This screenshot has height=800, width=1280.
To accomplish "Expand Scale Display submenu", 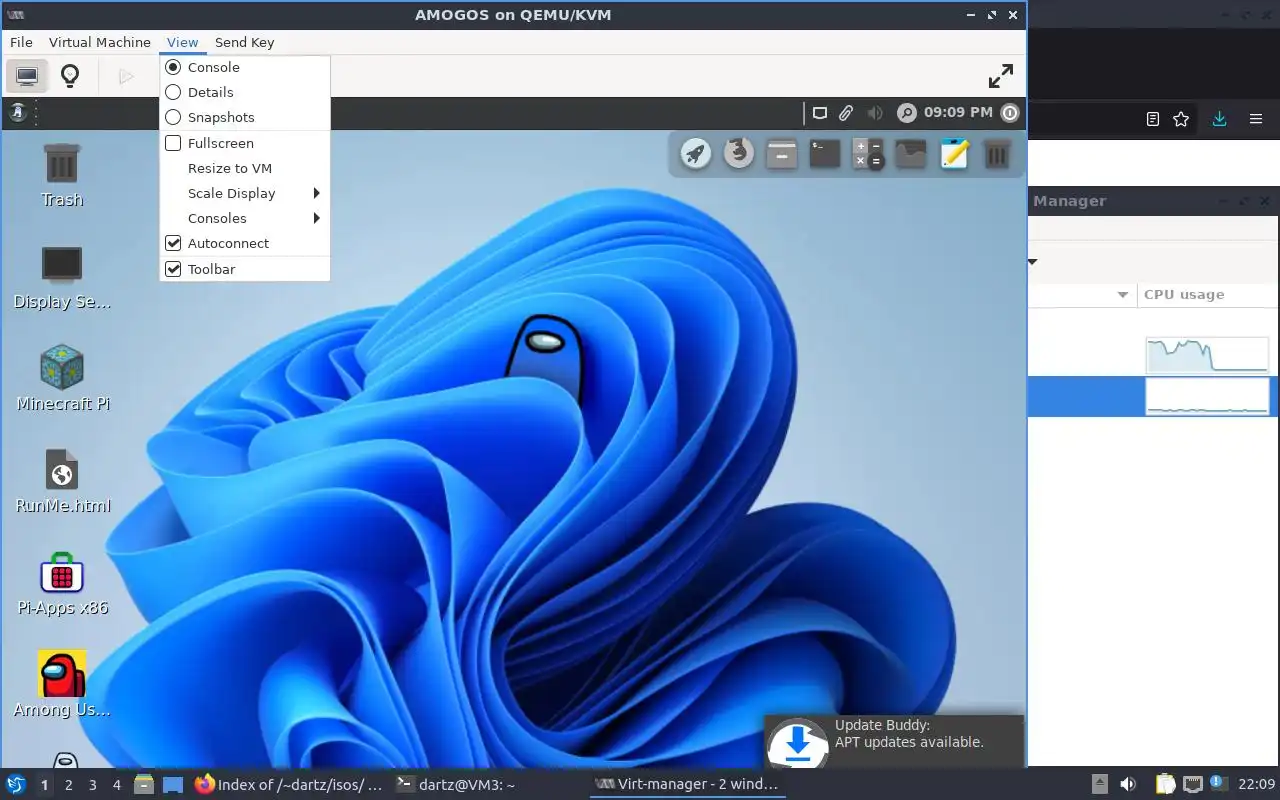I will pos(245,193).
